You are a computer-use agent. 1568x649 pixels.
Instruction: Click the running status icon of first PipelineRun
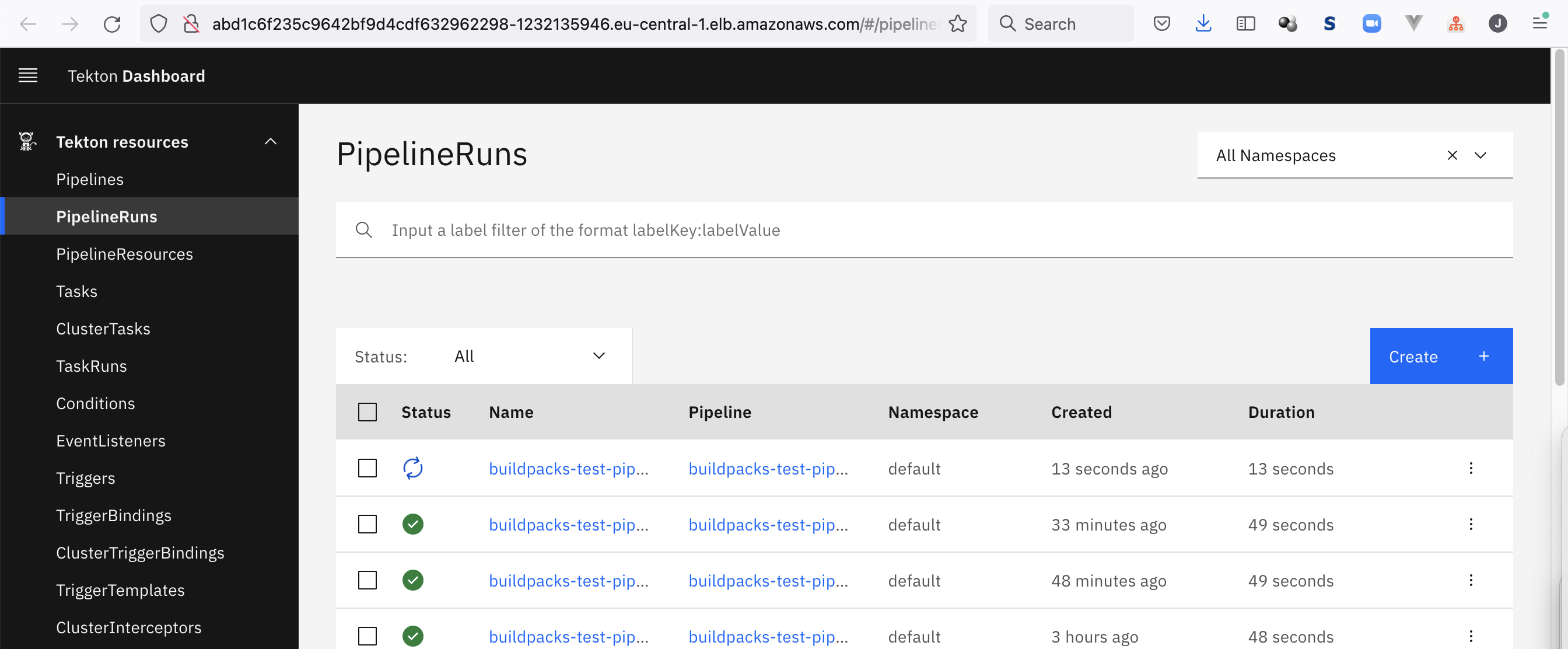tap(412, 468)
